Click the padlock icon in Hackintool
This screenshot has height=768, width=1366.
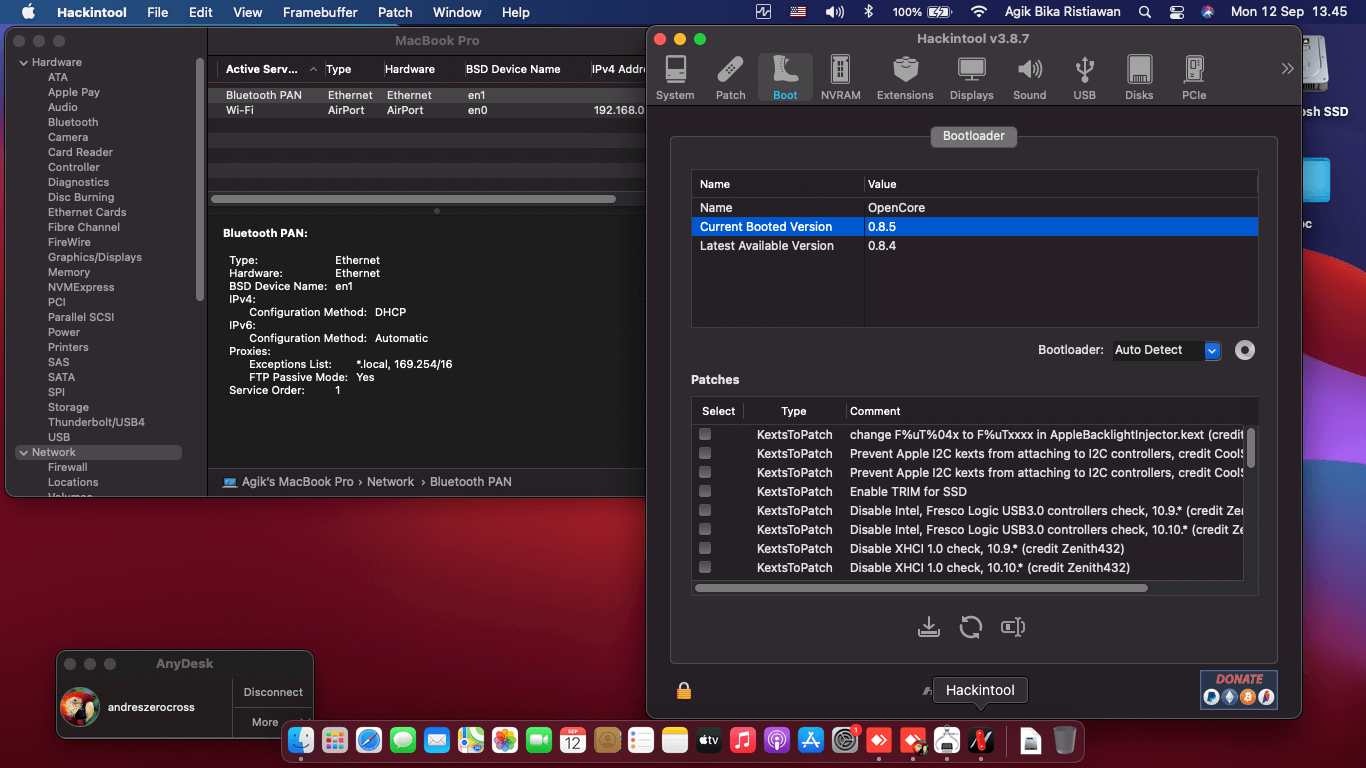(x=684, y=691)
